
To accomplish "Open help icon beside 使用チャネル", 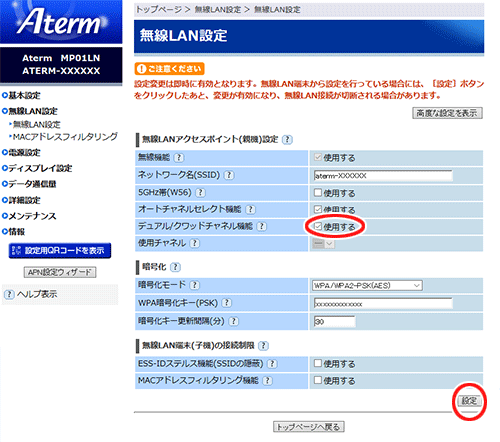I will pos(195,243).
